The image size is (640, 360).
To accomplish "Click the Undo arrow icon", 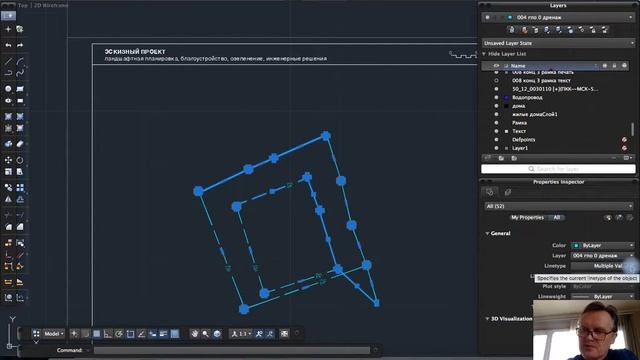I will [x=8, y=45].
